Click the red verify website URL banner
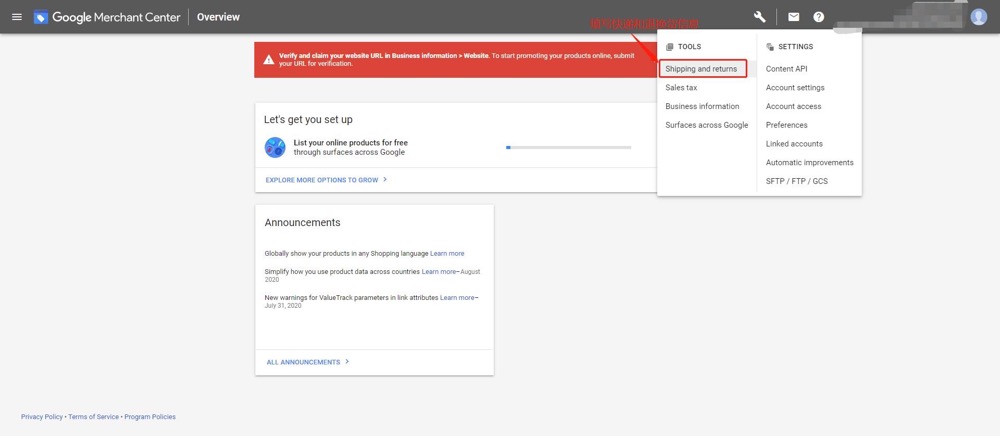Viewport: 1000px width, 436px height. pos(455,60)
